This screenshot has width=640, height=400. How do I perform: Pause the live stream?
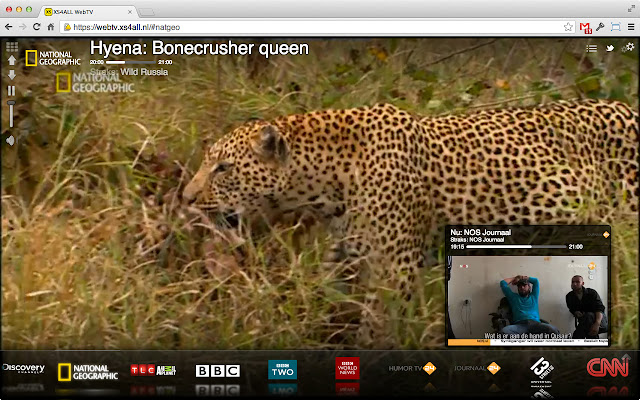(11, 91)
